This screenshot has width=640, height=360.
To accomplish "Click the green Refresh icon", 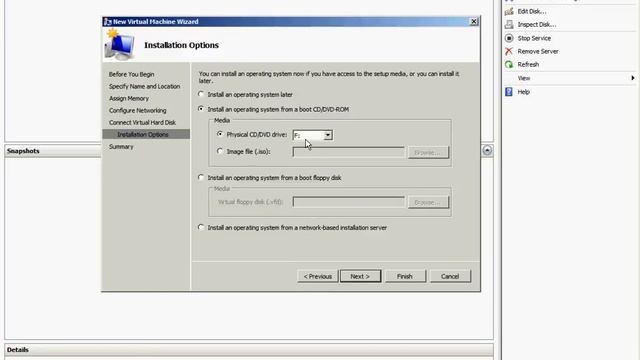I will tap(509, 64).
